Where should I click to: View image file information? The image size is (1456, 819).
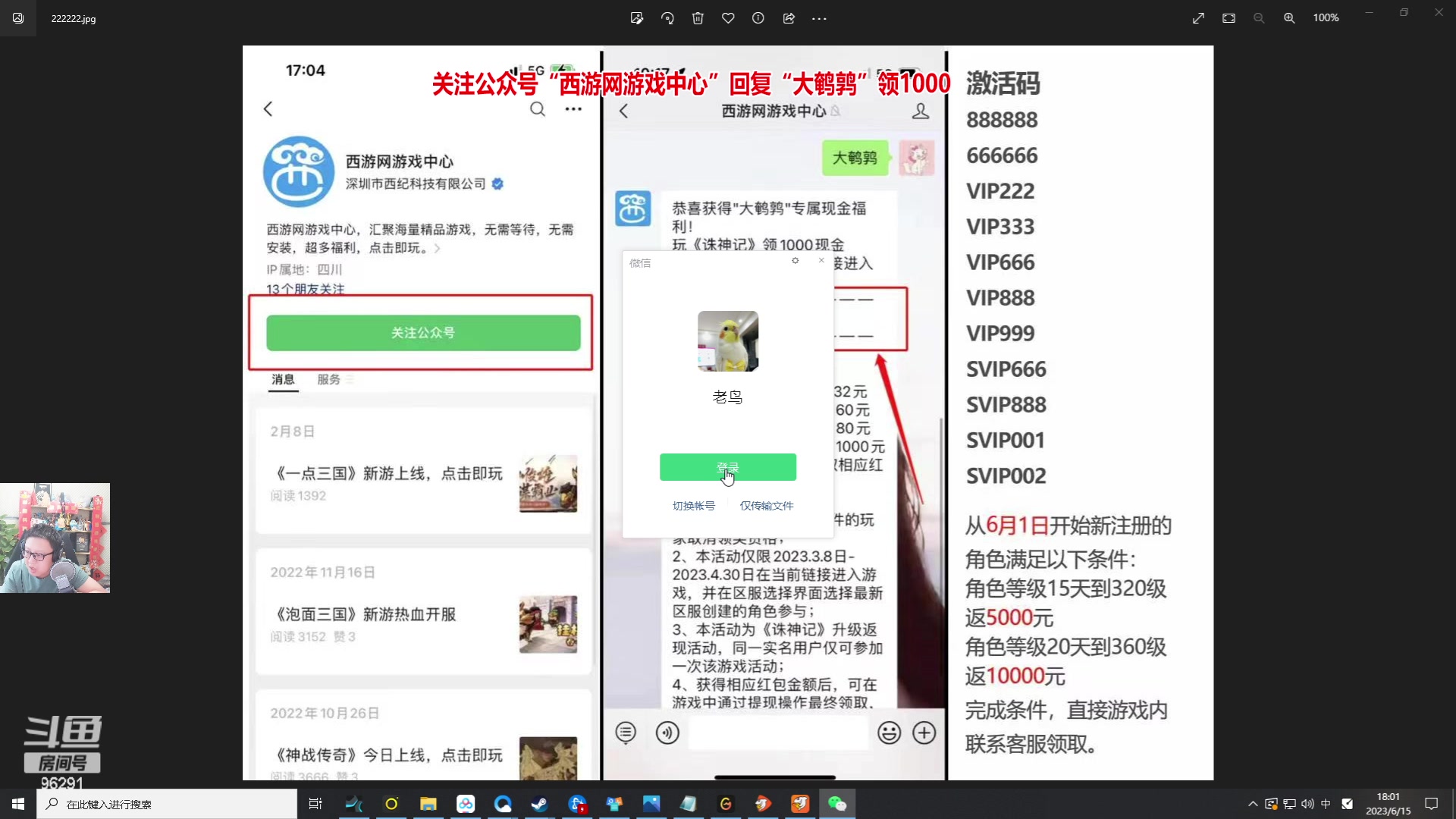[x=758, y=18]
